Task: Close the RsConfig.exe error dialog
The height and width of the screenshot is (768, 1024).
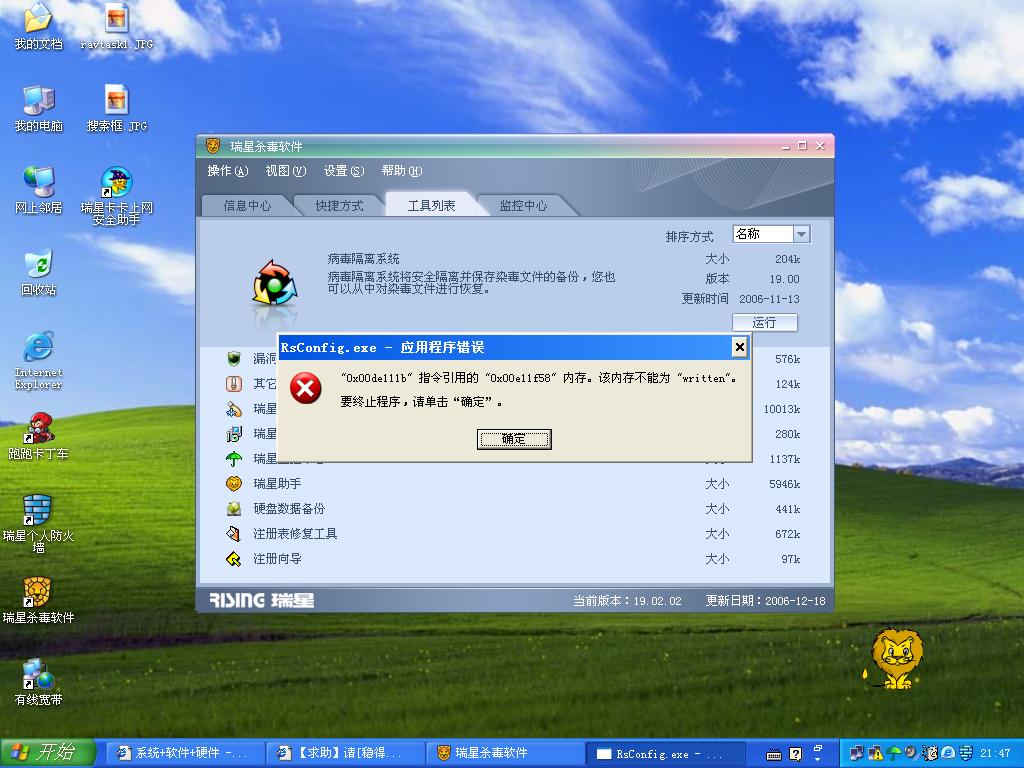Action: tap(739, 347)
